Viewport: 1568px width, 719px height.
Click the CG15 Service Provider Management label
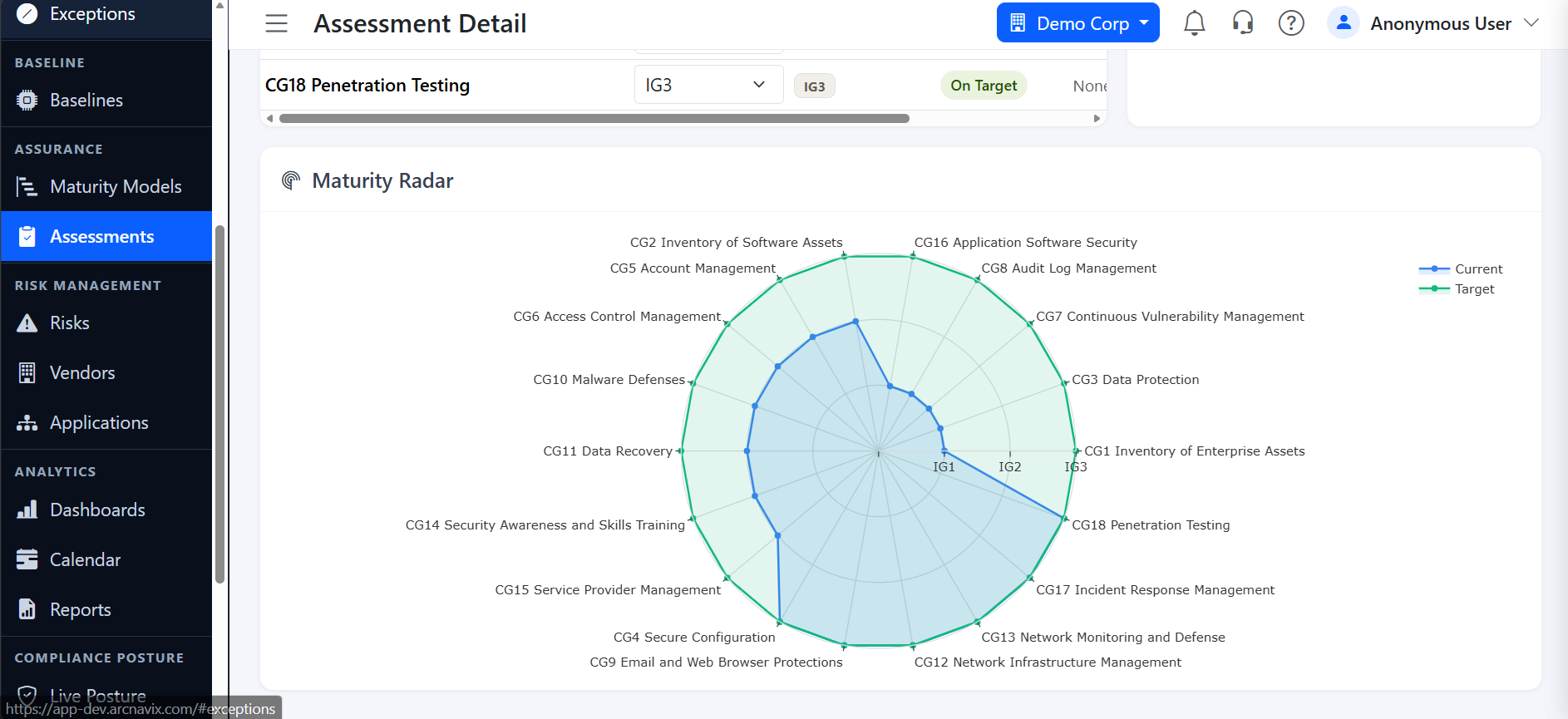click(608, 590)
